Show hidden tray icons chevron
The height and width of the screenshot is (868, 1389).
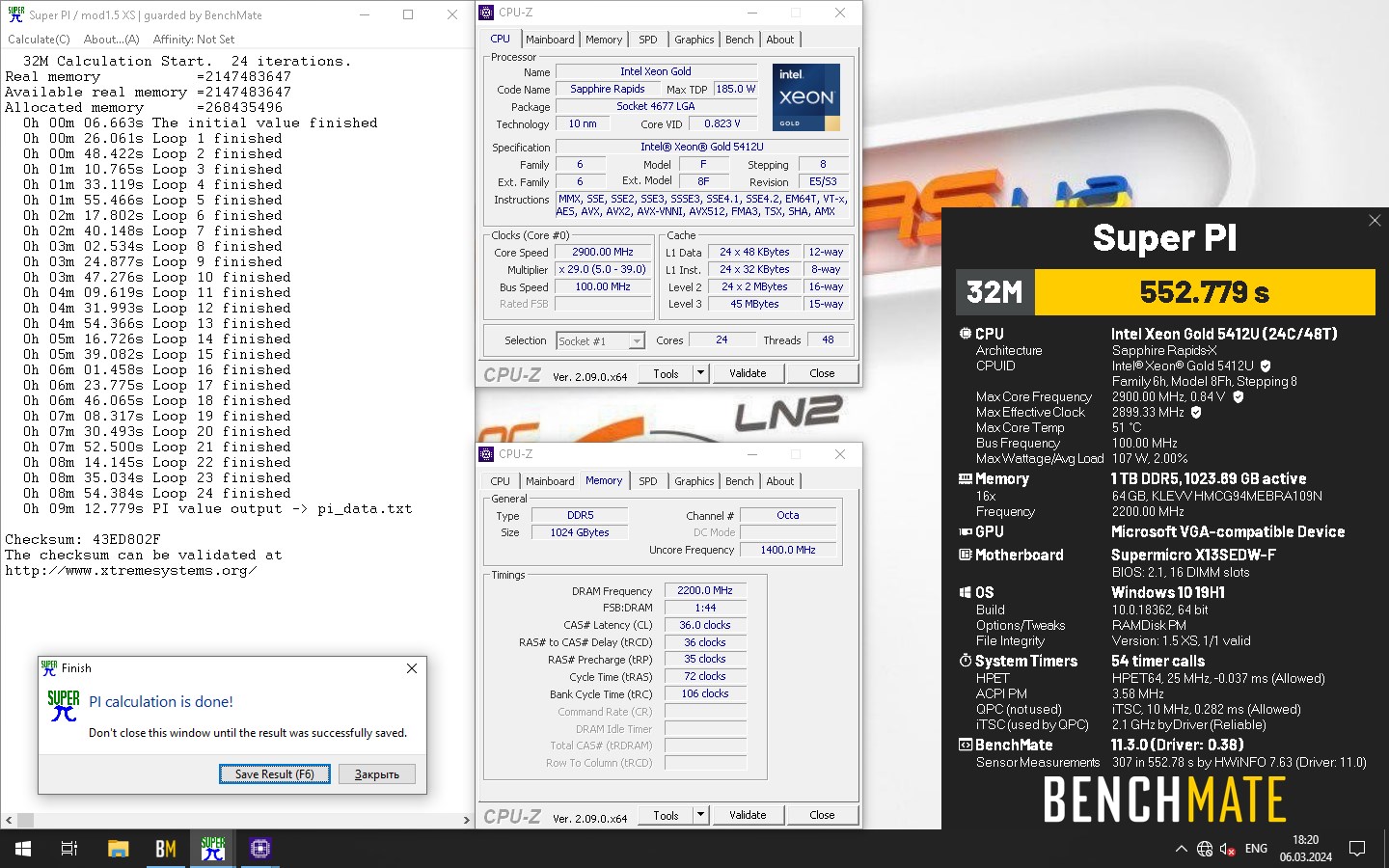tap(1181, 849)
